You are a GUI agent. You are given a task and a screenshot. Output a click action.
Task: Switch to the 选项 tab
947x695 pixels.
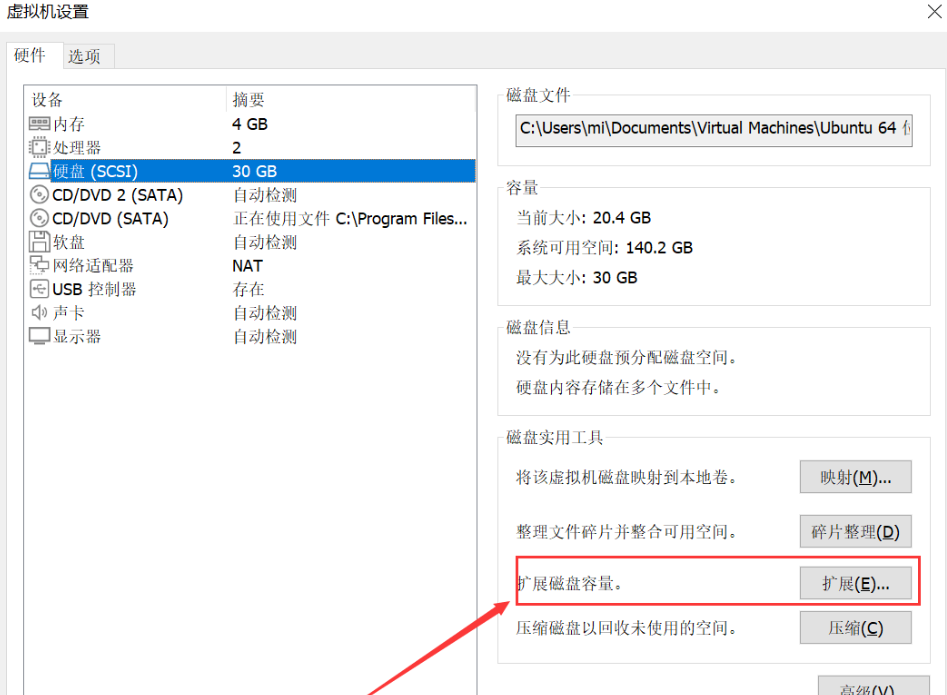click(x=84, y=57)
